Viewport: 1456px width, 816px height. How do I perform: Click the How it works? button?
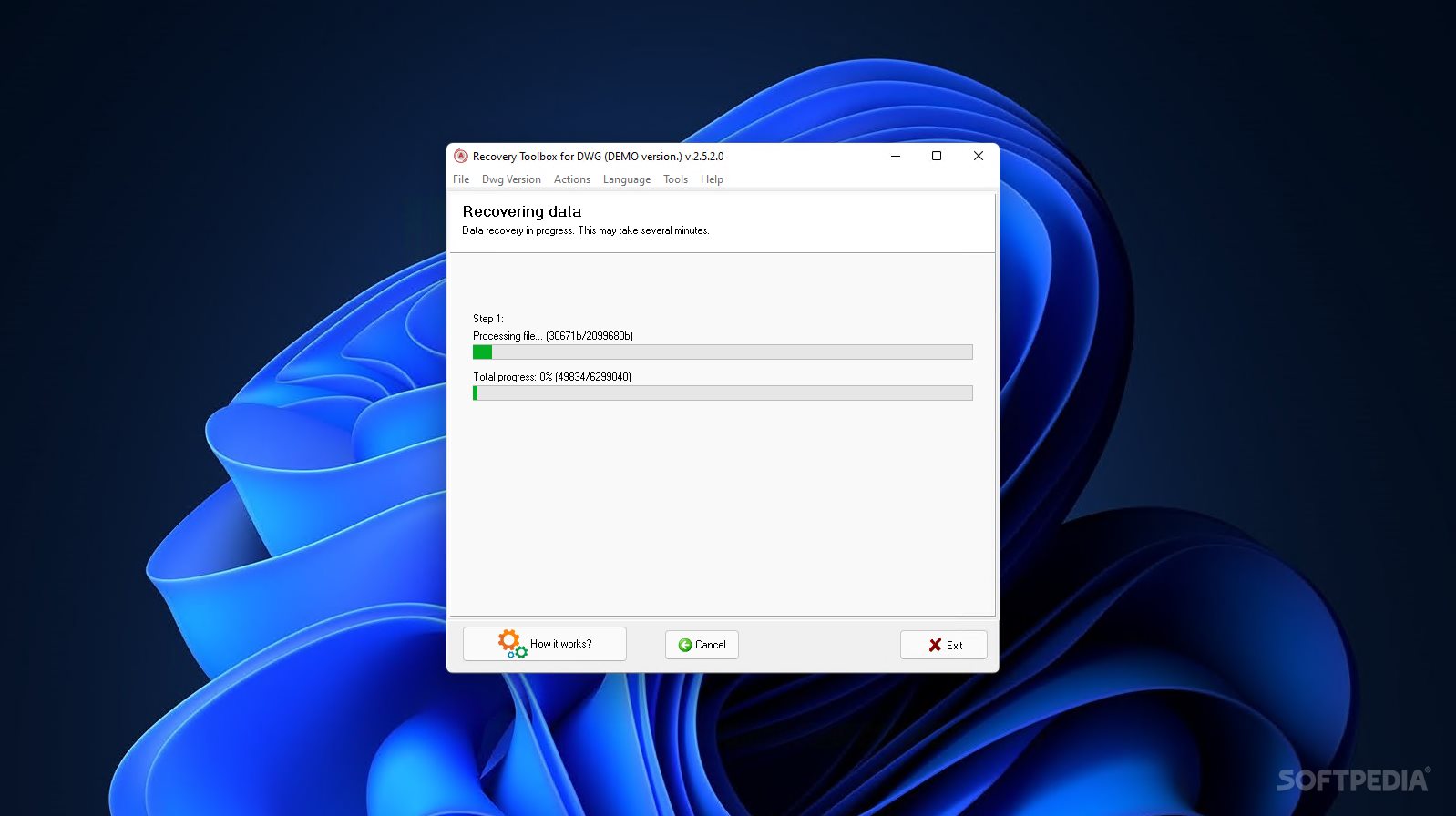click(545, 644)
